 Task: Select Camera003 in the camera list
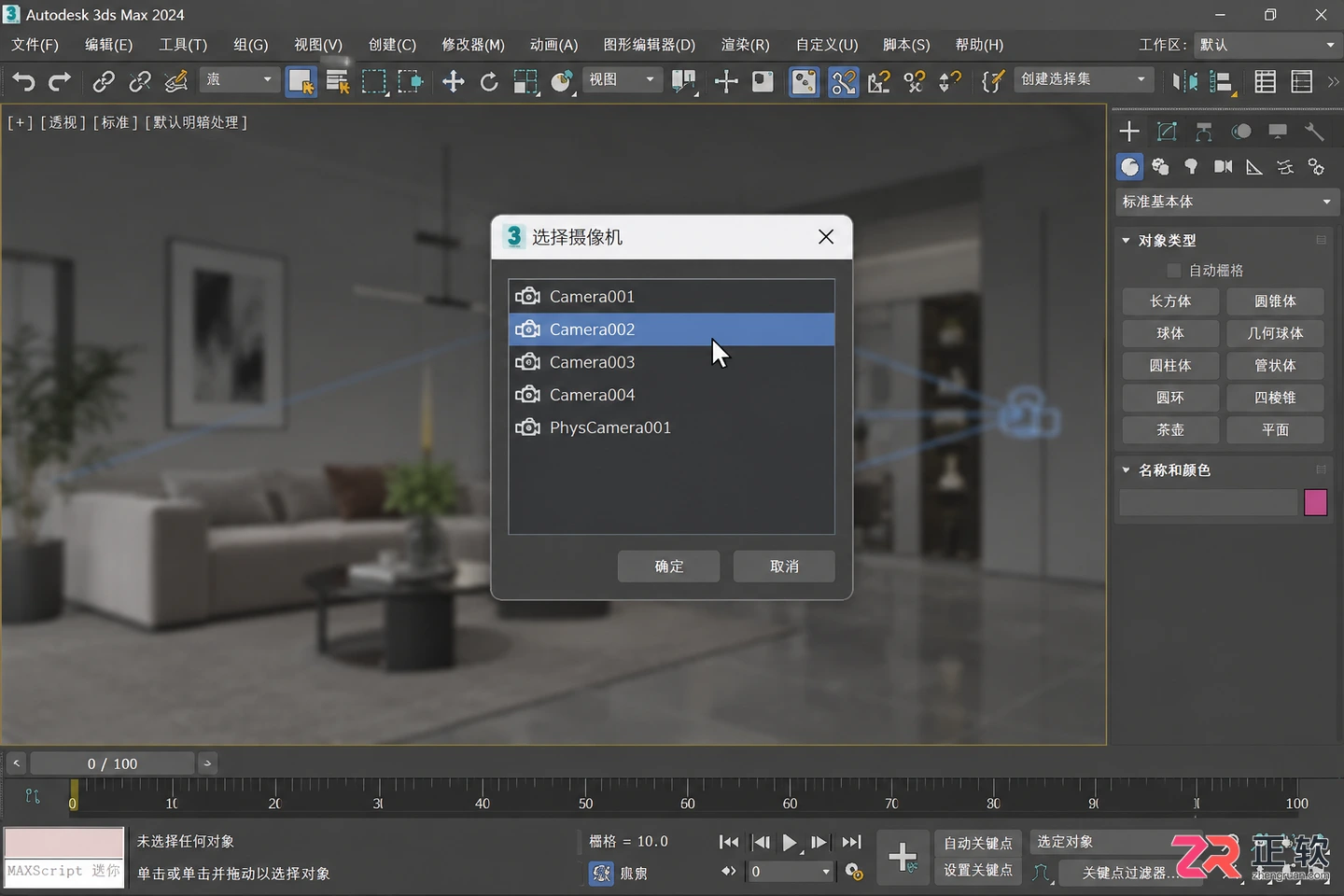671,362
